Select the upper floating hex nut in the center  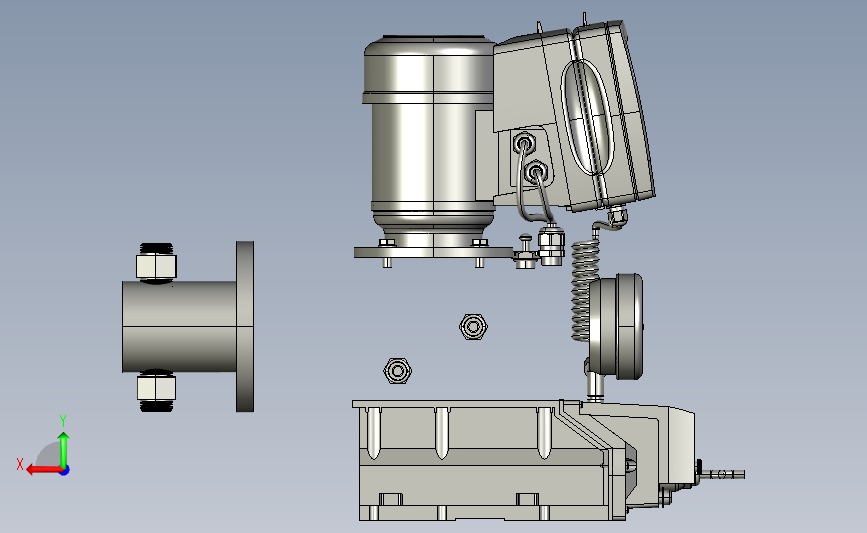[x=473, y=327]
